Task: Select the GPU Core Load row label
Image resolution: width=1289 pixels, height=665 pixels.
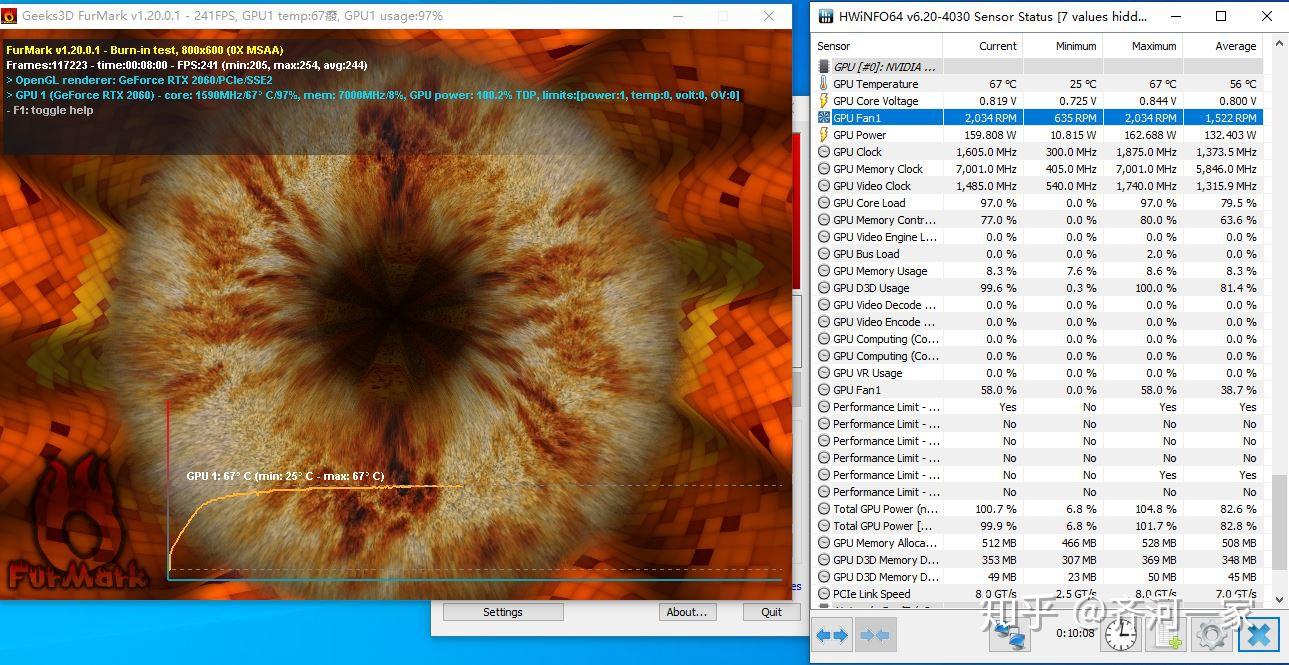Action: click(x=869, y=203)
